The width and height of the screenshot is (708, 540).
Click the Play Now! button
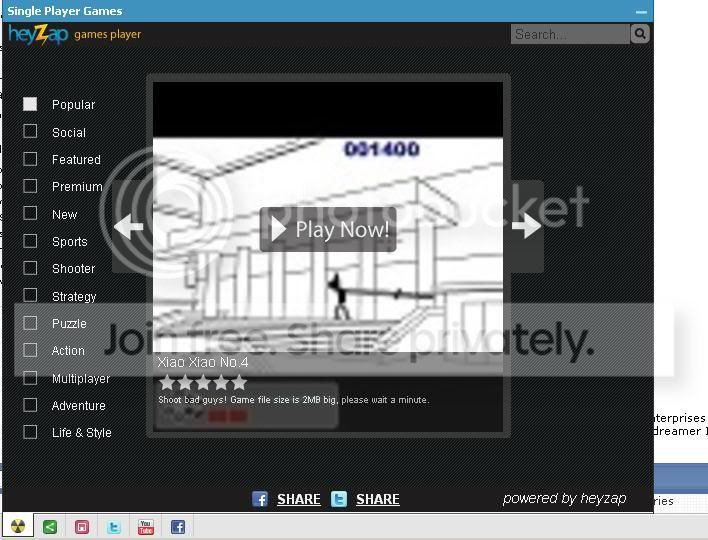click(328, 229)
